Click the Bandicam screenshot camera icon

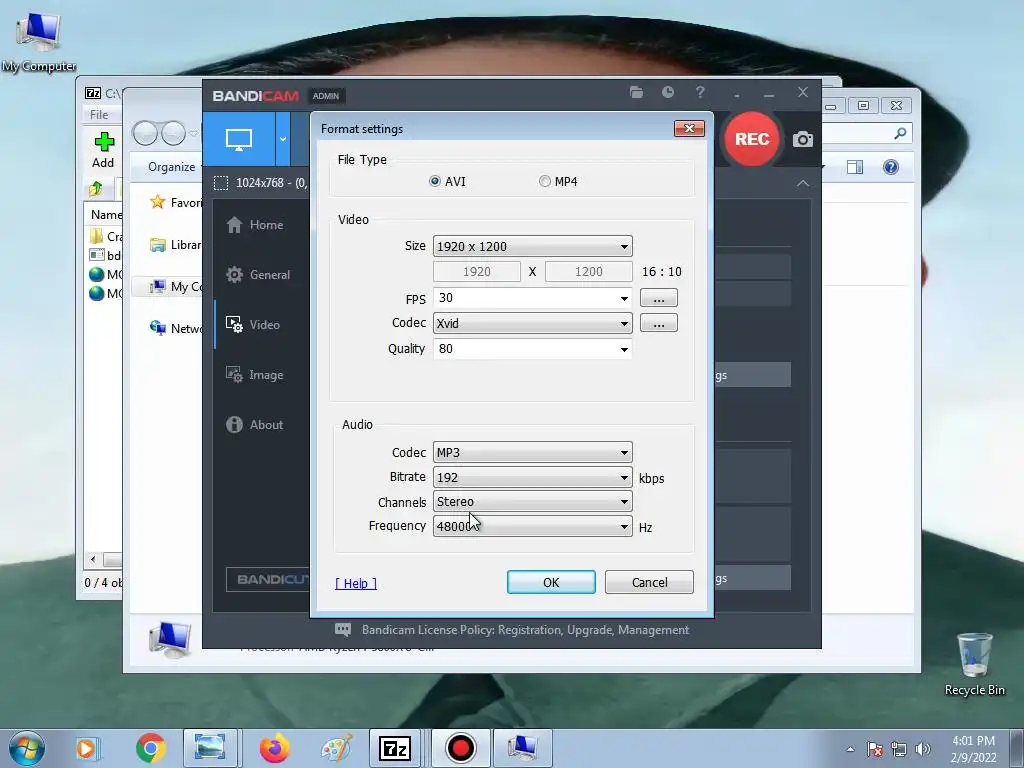tap(803, 139)
